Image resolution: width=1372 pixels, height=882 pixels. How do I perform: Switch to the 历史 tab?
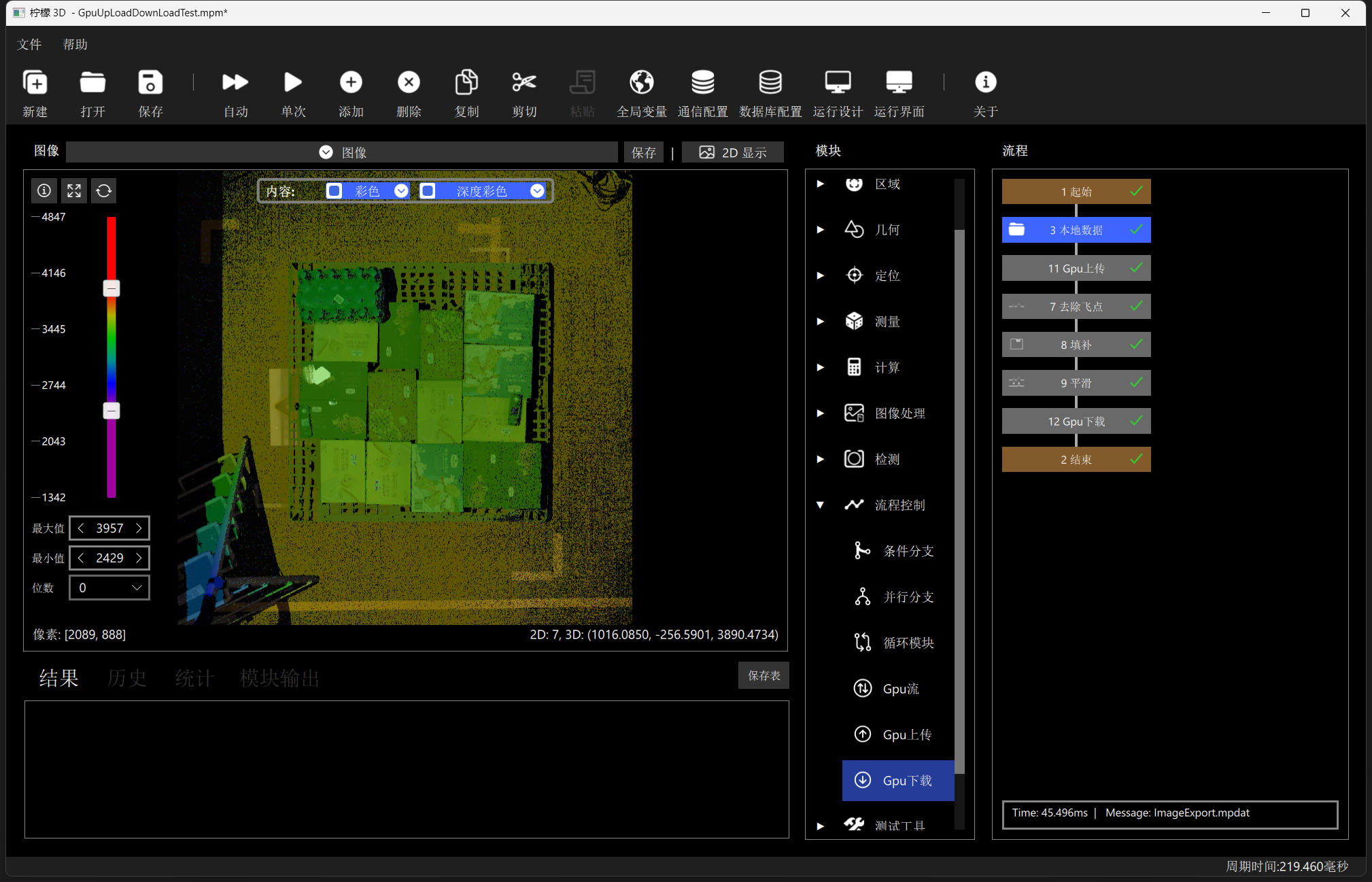coord(126,678)
